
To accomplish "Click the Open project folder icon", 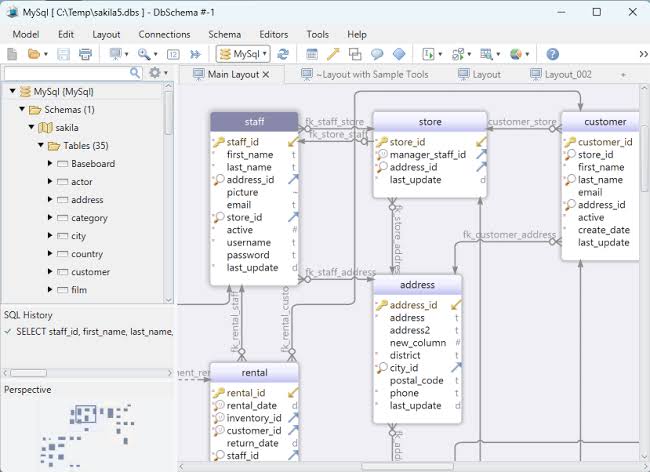I will [x=34, y=54].
